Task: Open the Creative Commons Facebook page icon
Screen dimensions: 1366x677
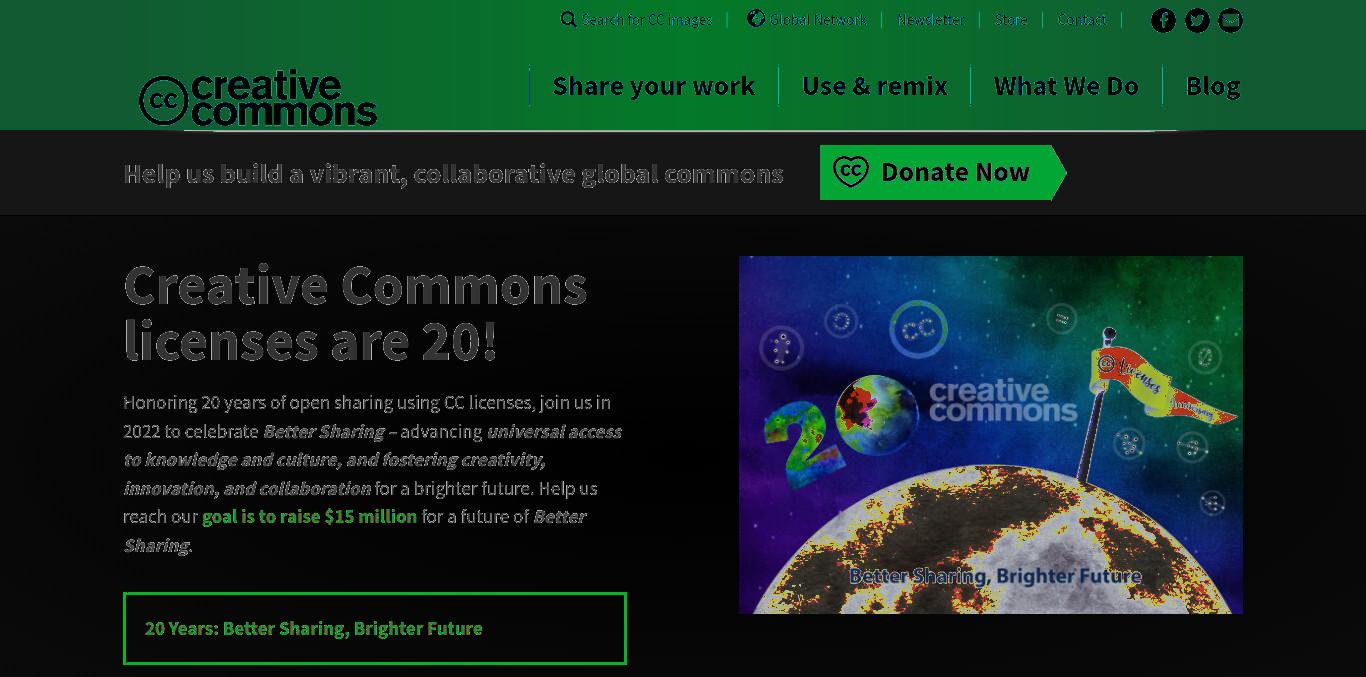Action: click(x=1163, y=20)
